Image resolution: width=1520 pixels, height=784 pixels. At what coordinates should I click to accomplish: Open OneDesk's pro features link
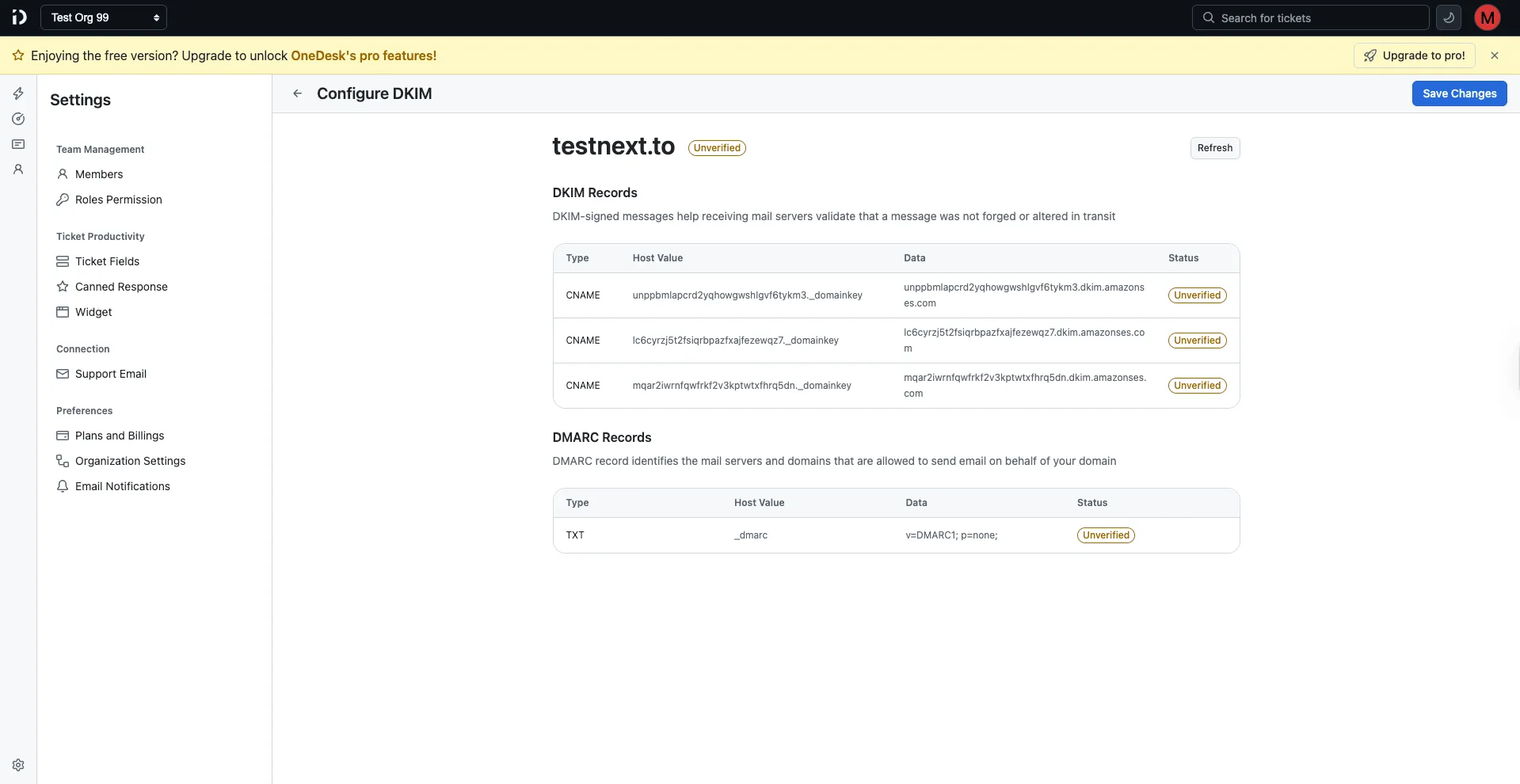363,55
